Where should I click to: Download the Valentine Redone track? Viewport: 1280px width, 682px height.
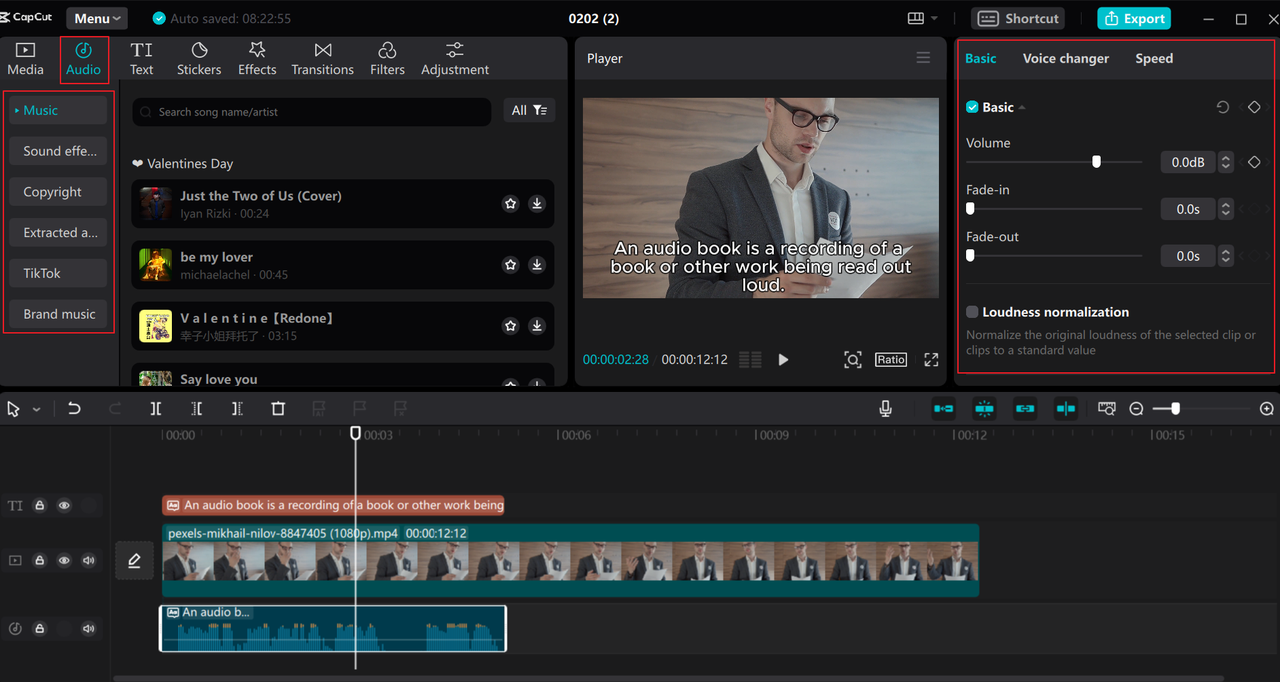(x=537, y=326)
